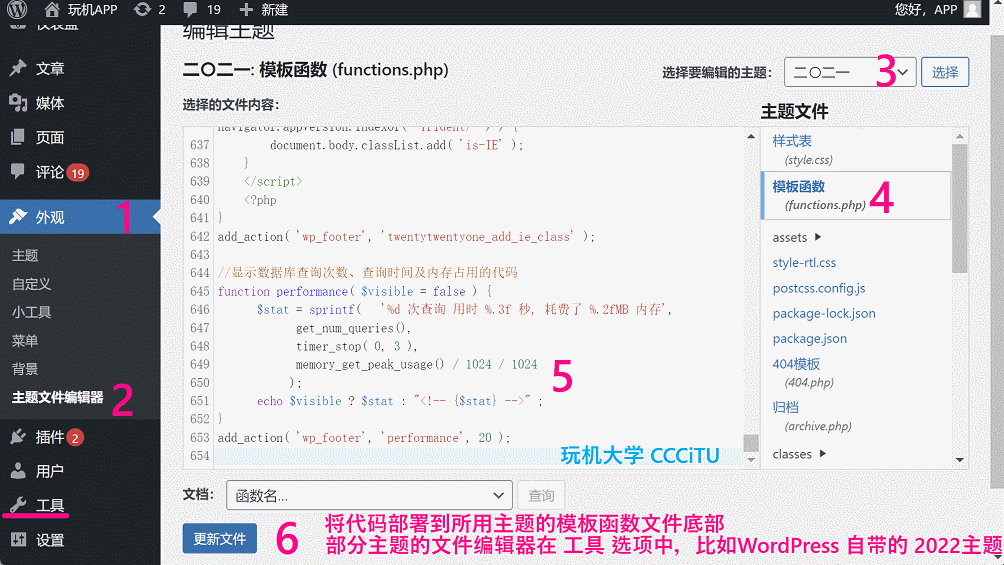Open the 玩机APP site home icon

[x=52, y=10]
